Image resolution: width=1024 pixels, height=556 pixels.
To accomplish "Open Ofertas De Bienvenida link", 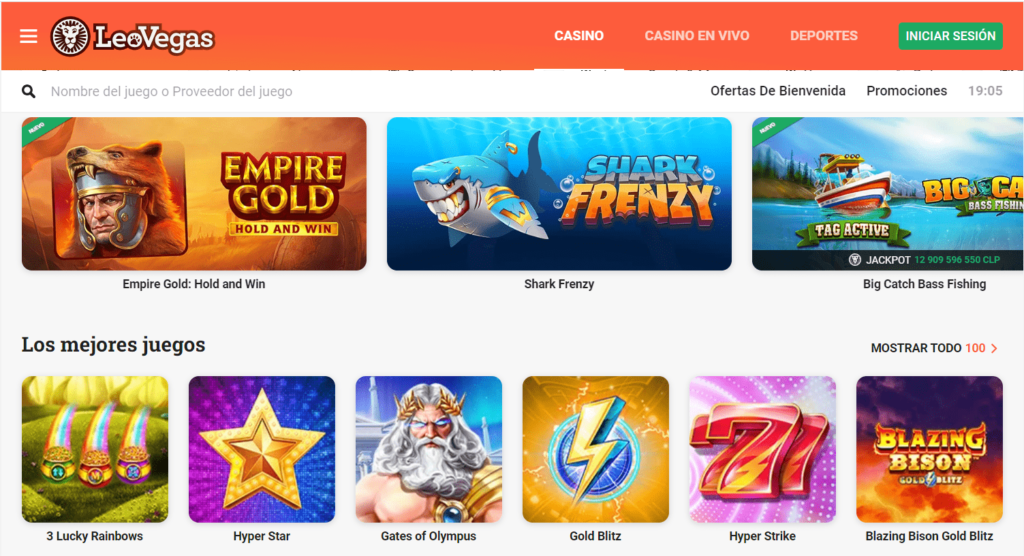I will coord(778,91).
